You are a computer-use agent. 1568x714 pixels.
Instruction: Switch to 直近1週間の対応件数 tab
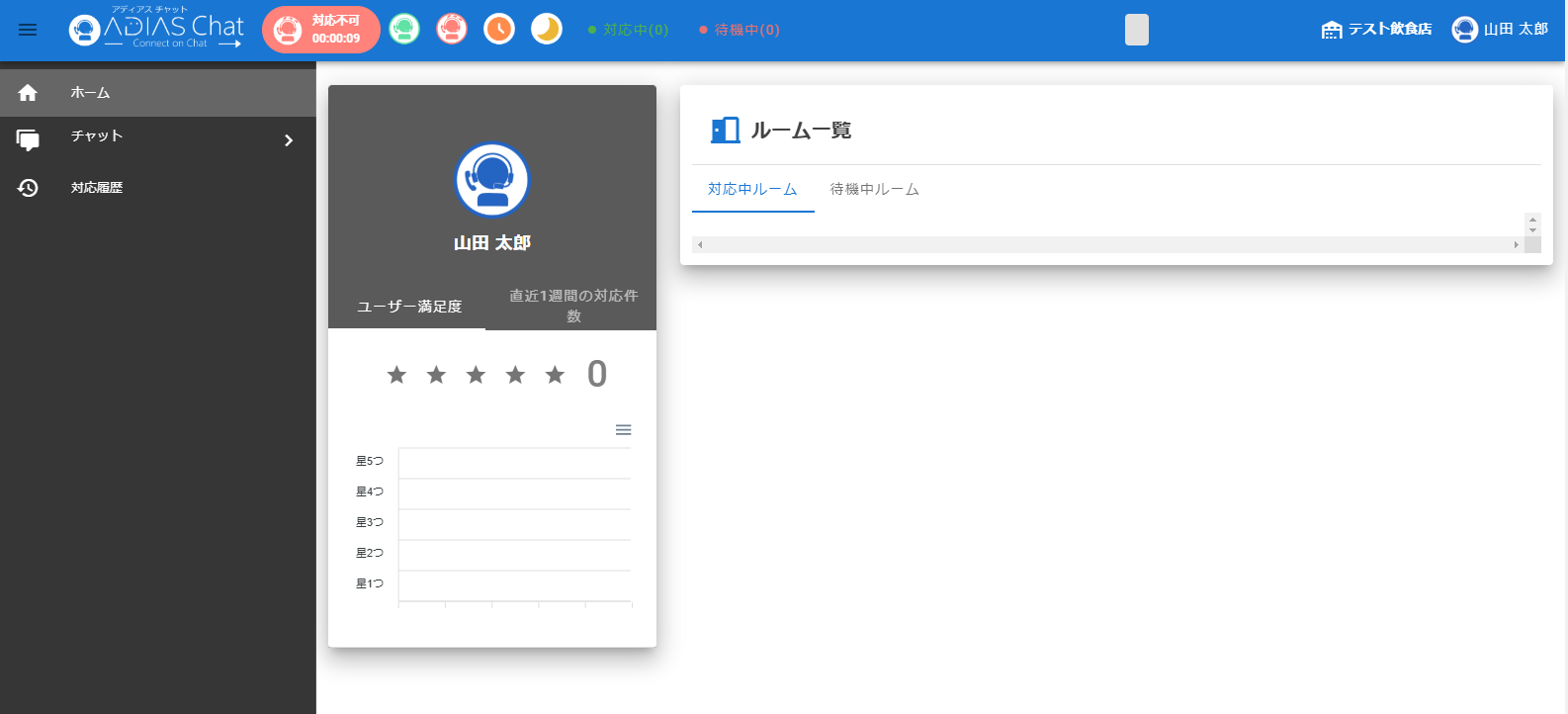click(x=573, y=306)
